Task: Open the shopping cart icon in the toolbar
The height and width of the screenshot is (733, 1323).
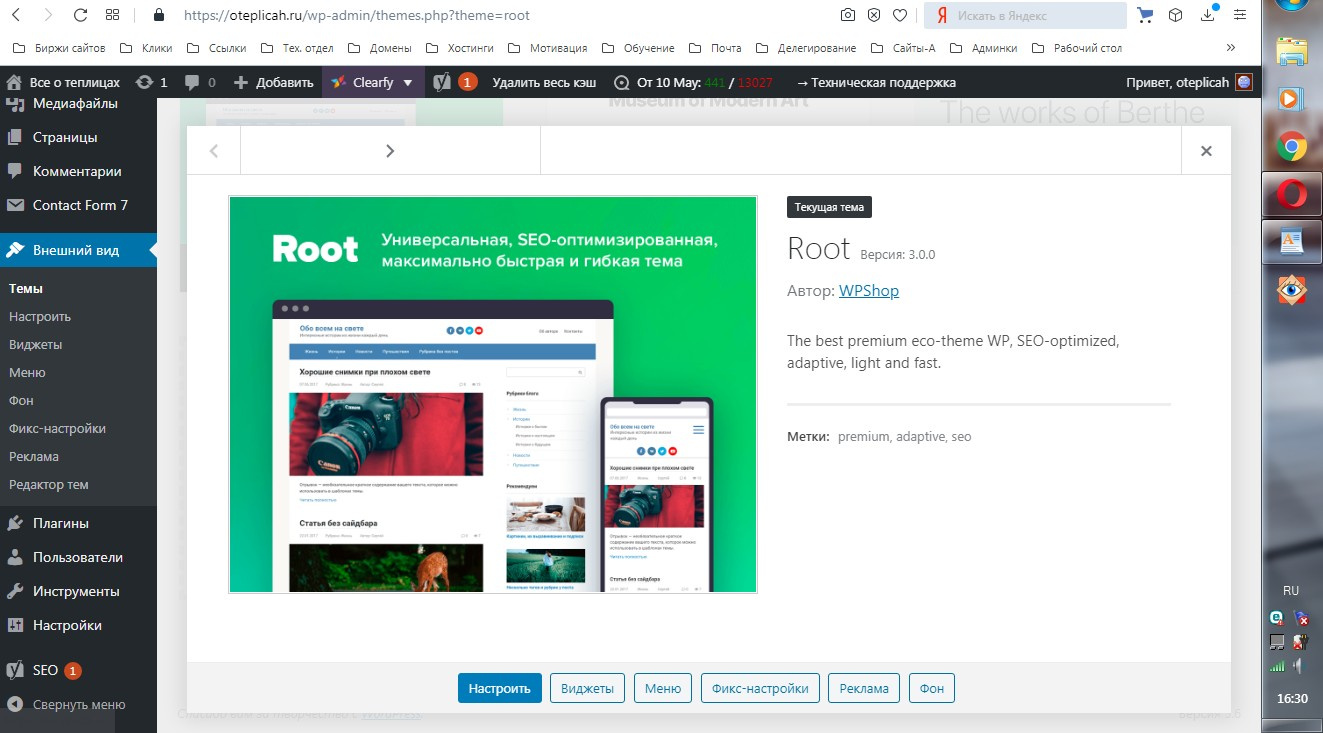Action: click(1146, 16)
